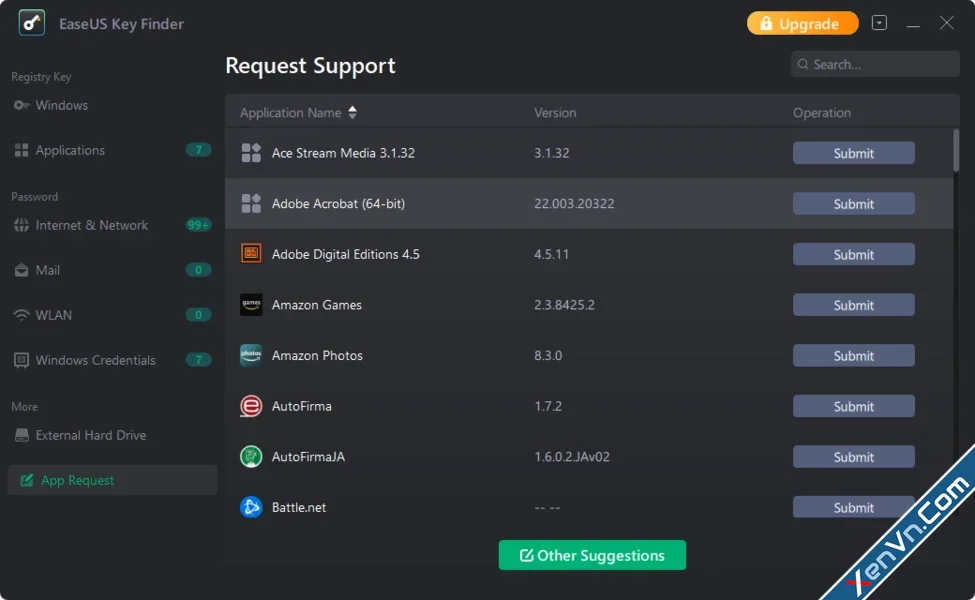Click the Operation column header
This screenshot has width=975, height=600.
tap(821, 113)
